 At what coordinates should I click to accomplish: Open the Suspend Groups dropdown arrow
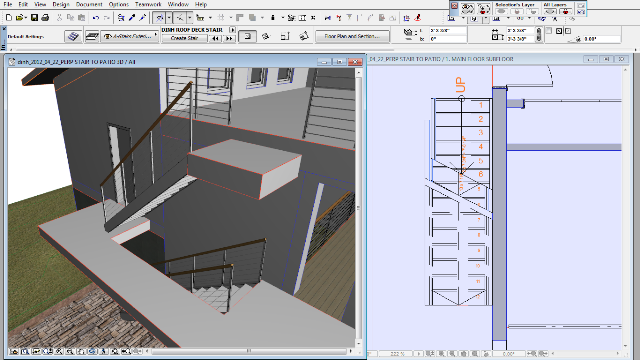point(262,18)
